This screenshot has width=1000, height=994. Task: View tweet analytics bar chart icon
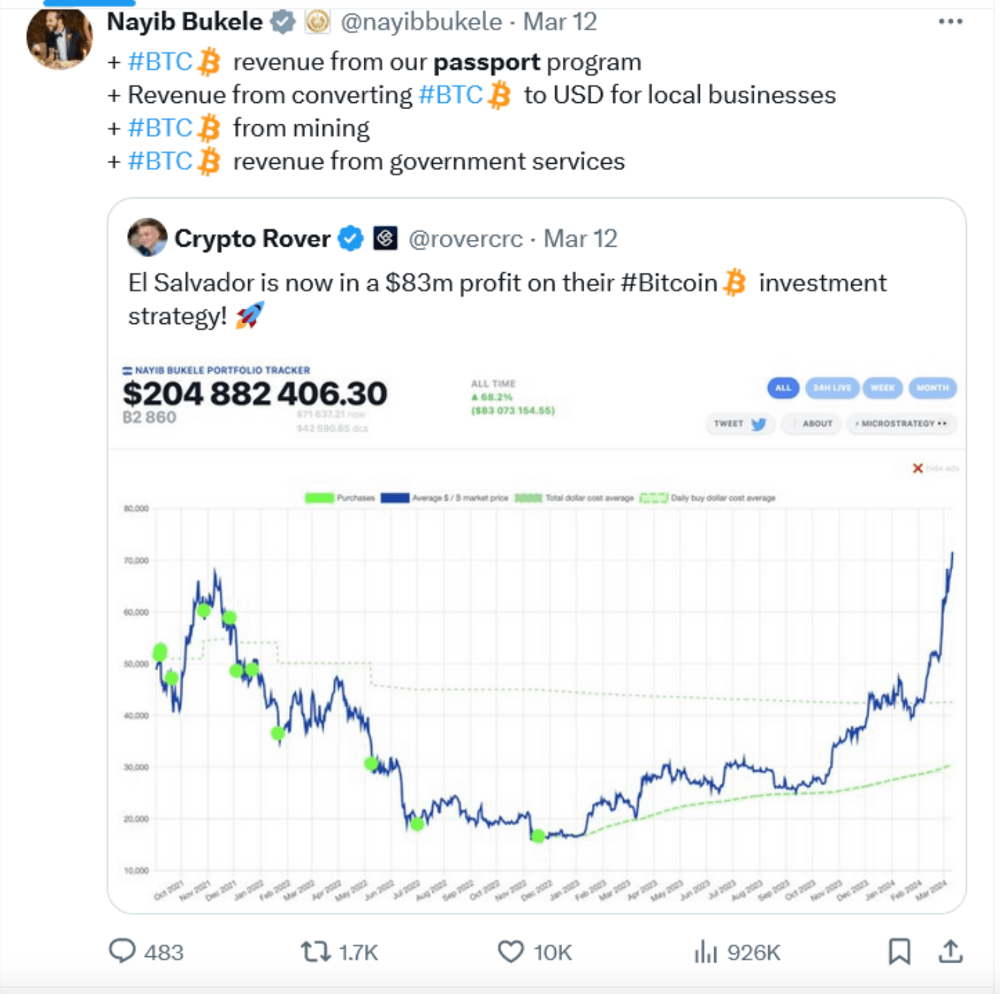706,951
